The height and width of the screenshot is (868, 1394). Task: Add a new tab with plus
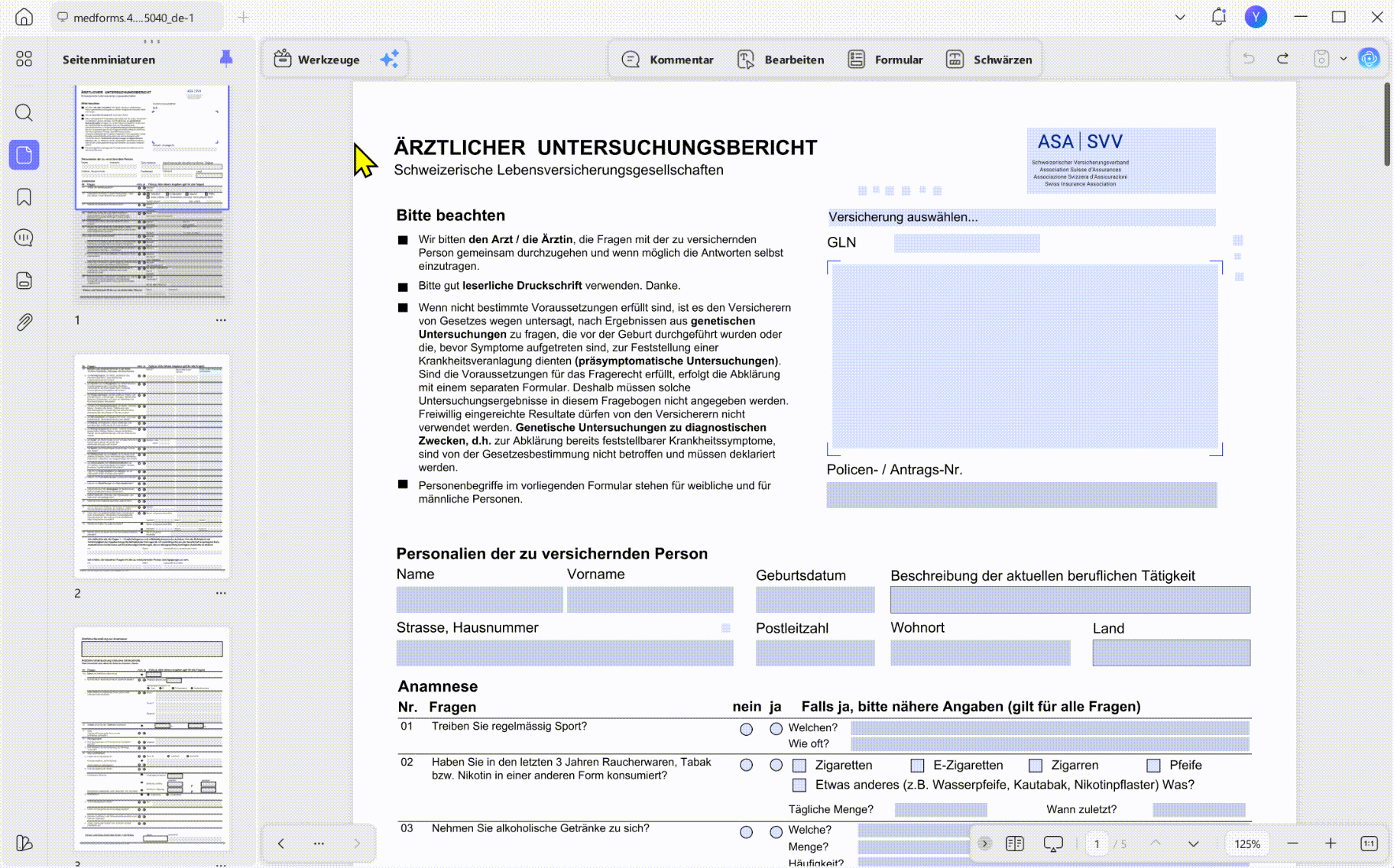tap(243, 17)
